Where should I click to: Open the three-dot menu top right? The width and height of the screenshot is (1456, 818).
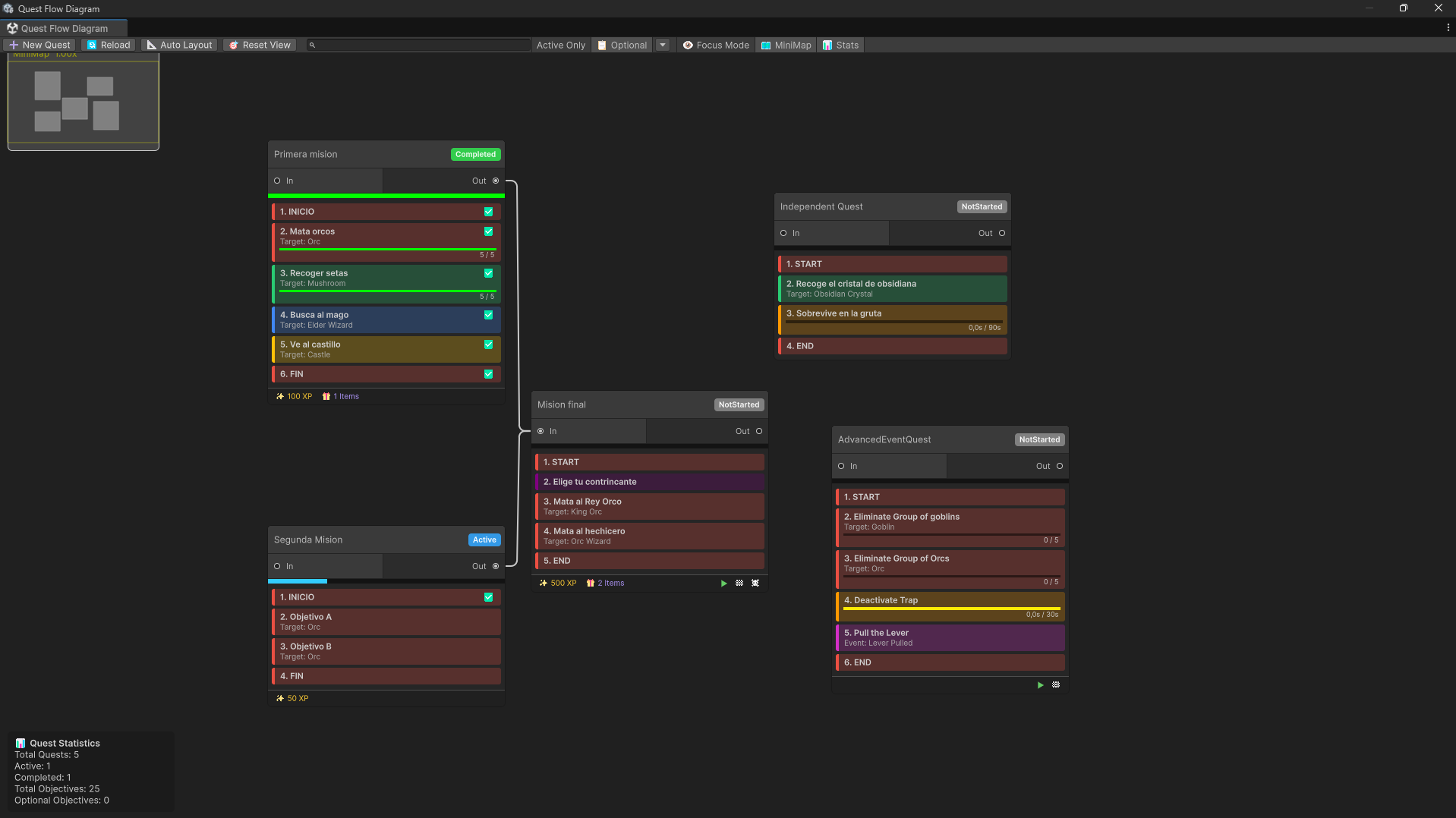(x=1448, y=27)
